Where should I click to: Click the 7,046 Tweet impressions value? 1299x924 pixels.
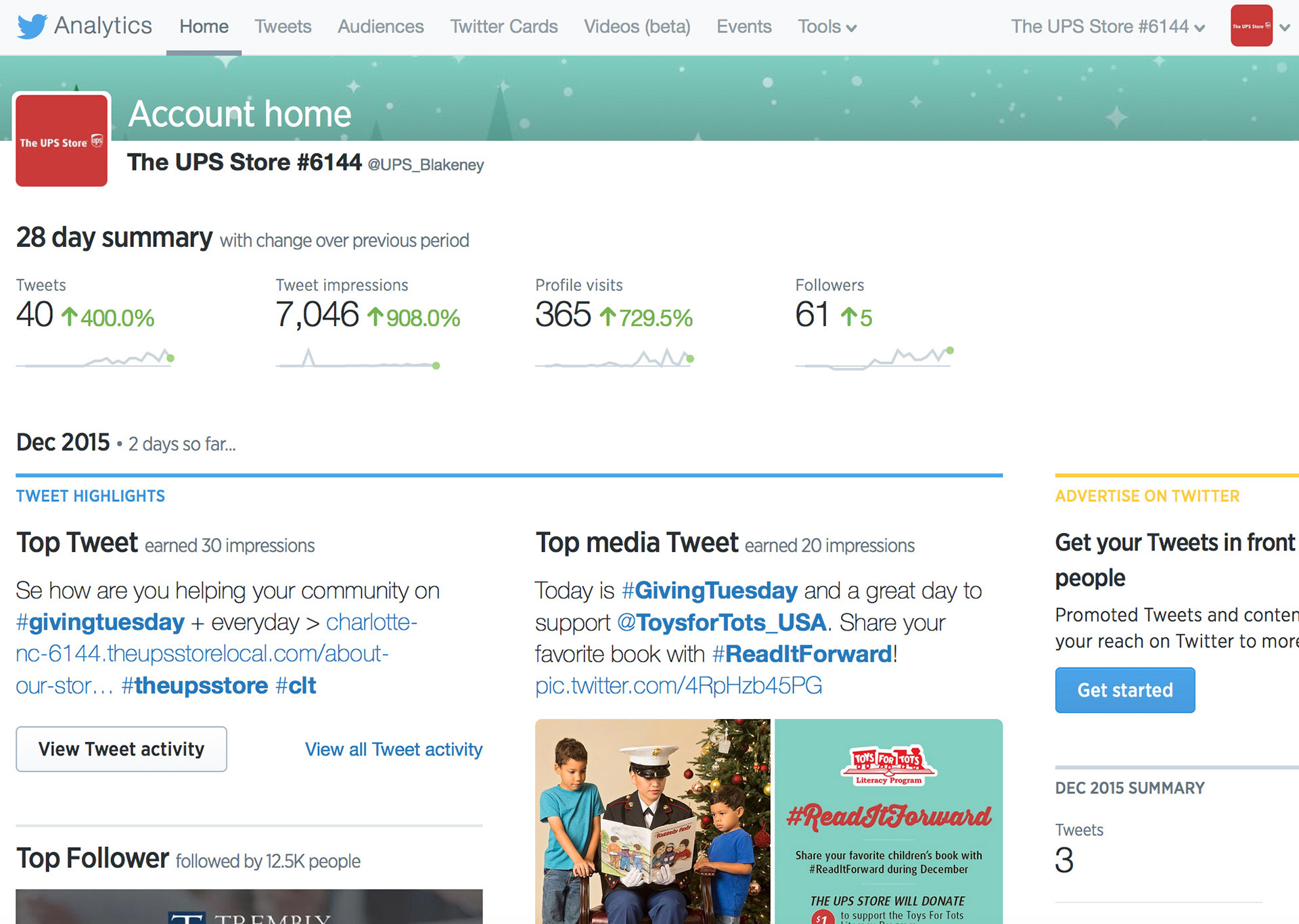click(x=317, y=315)
